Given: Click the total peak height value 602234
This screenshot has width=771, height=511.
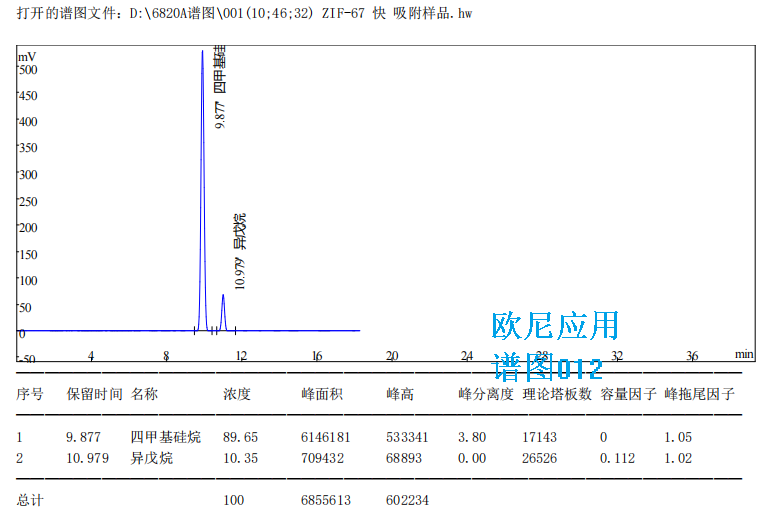Looking at the screenshot, I should 408,499.
